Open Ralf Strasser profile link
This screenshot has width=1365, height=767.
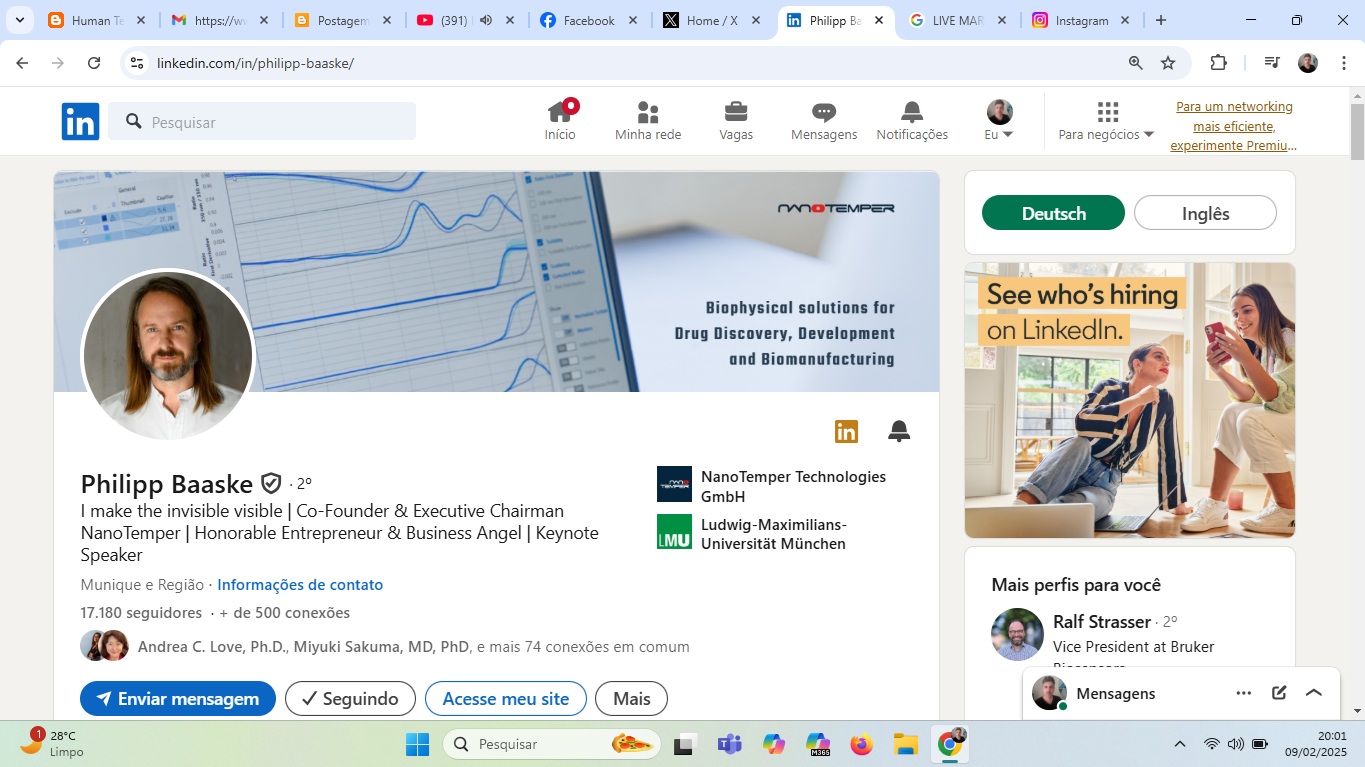click(1101, 622)
